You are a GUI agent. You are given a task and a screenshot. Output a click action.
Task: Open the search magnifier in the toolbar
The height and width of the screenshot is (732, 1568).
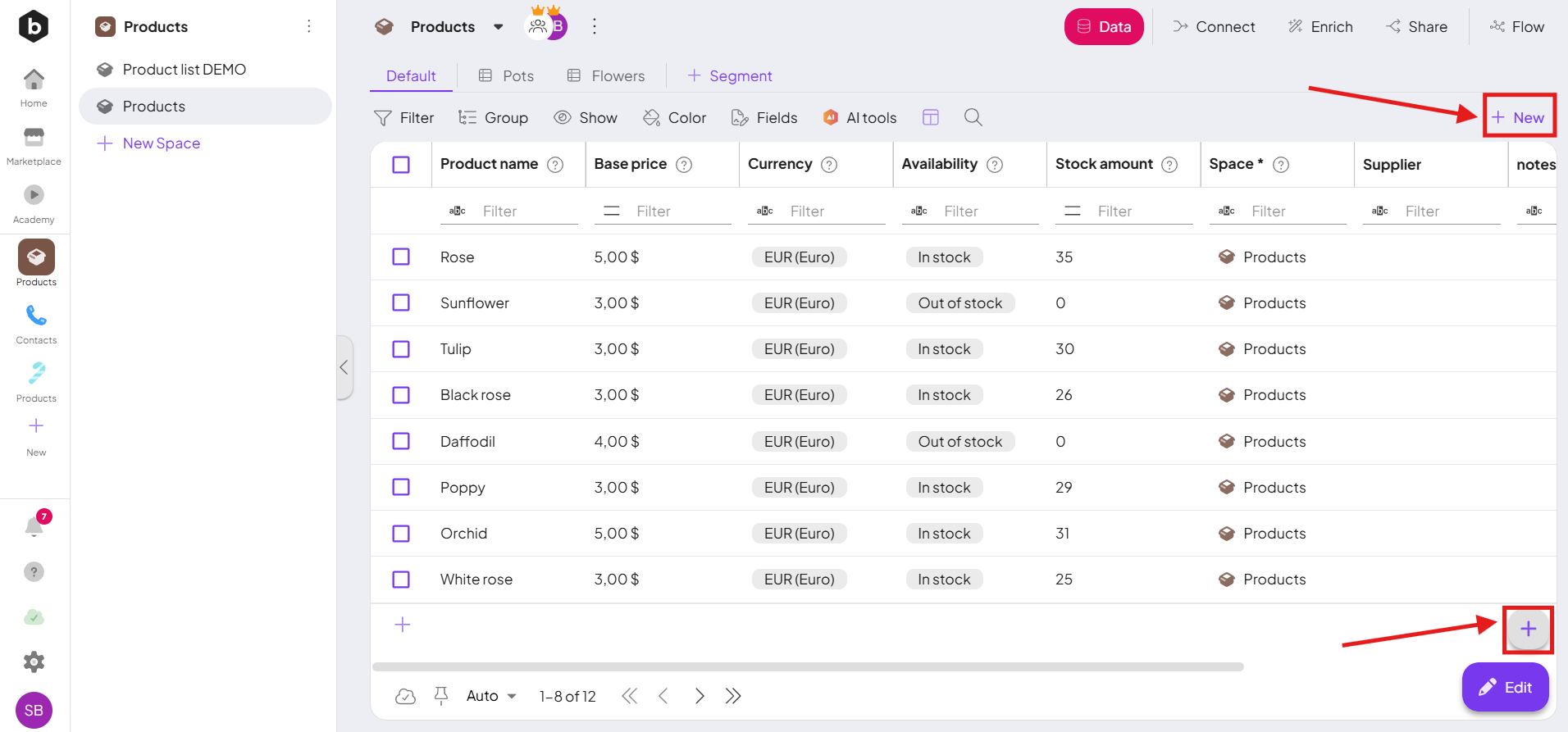[973, 117]
